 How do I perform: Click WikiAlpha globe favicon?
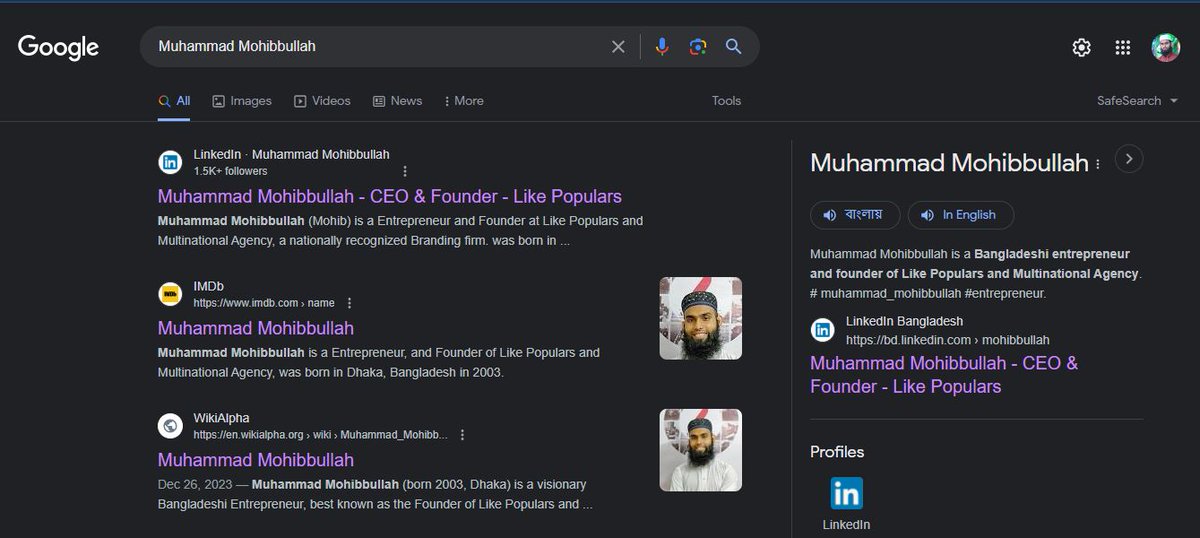(170, 426)
